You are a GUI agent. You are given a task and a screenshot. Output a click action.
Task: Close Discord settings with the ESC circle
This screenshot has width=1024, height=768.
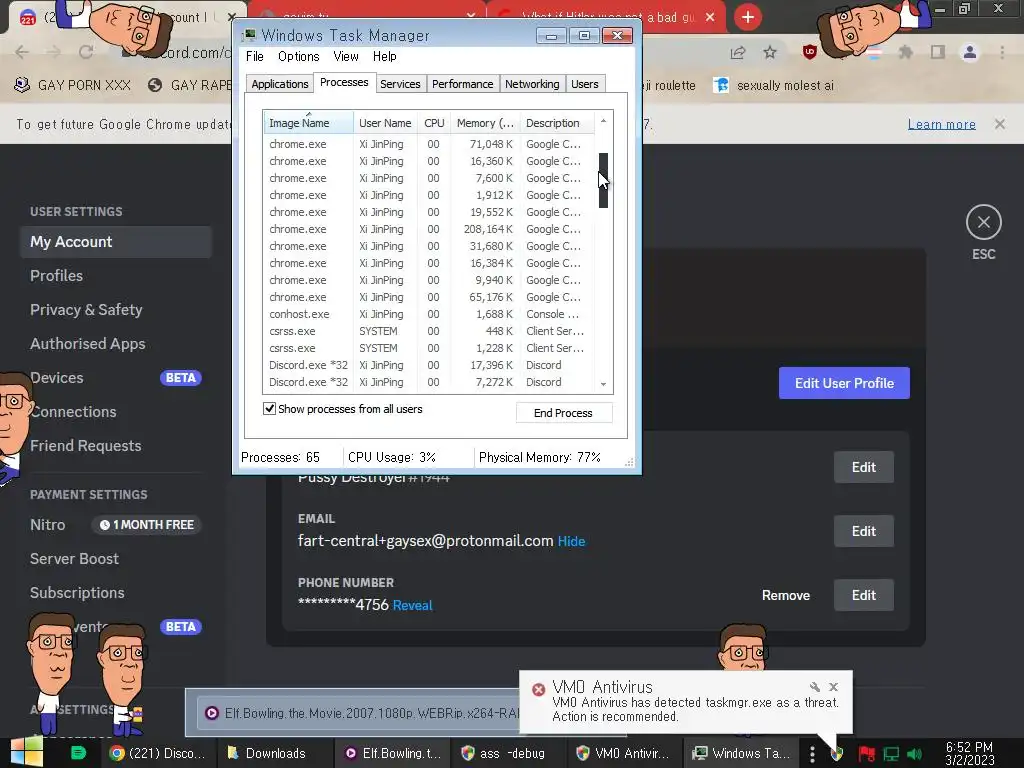(x=984, y=223)
